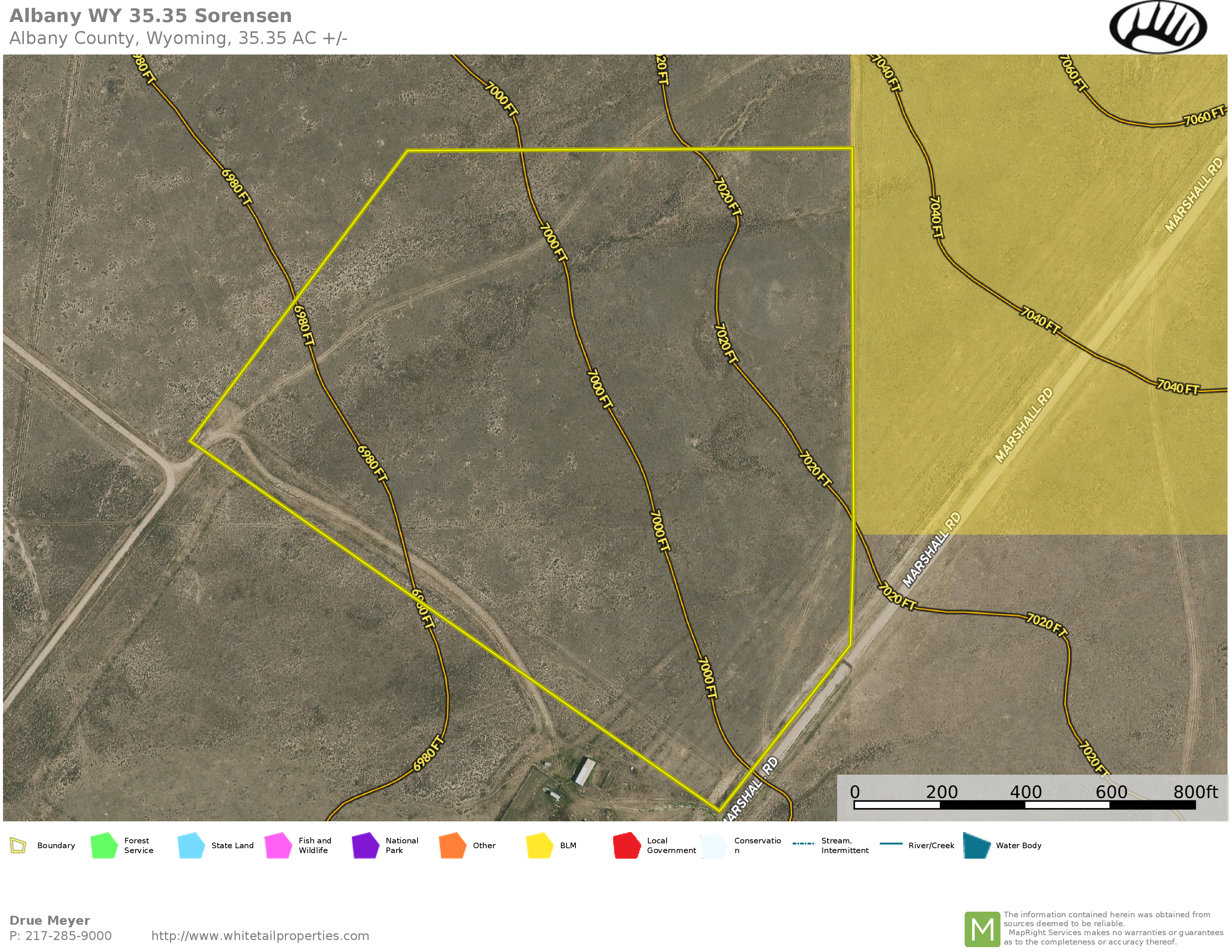
Task: Click the orange Other legend icon
Action: tap(452, 845)
